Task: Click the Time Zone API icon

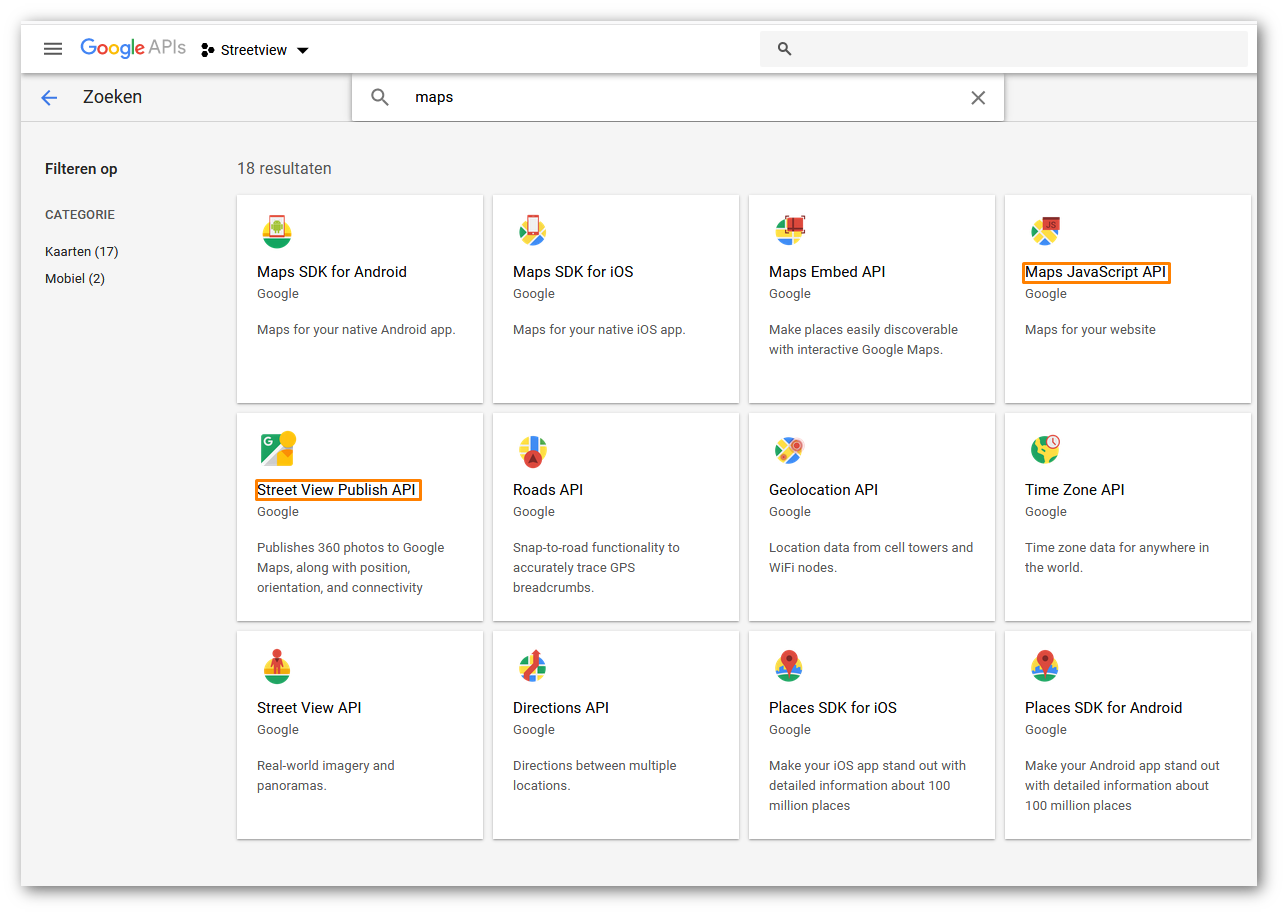Action: pyautogui.click(x=1046, y=449)
